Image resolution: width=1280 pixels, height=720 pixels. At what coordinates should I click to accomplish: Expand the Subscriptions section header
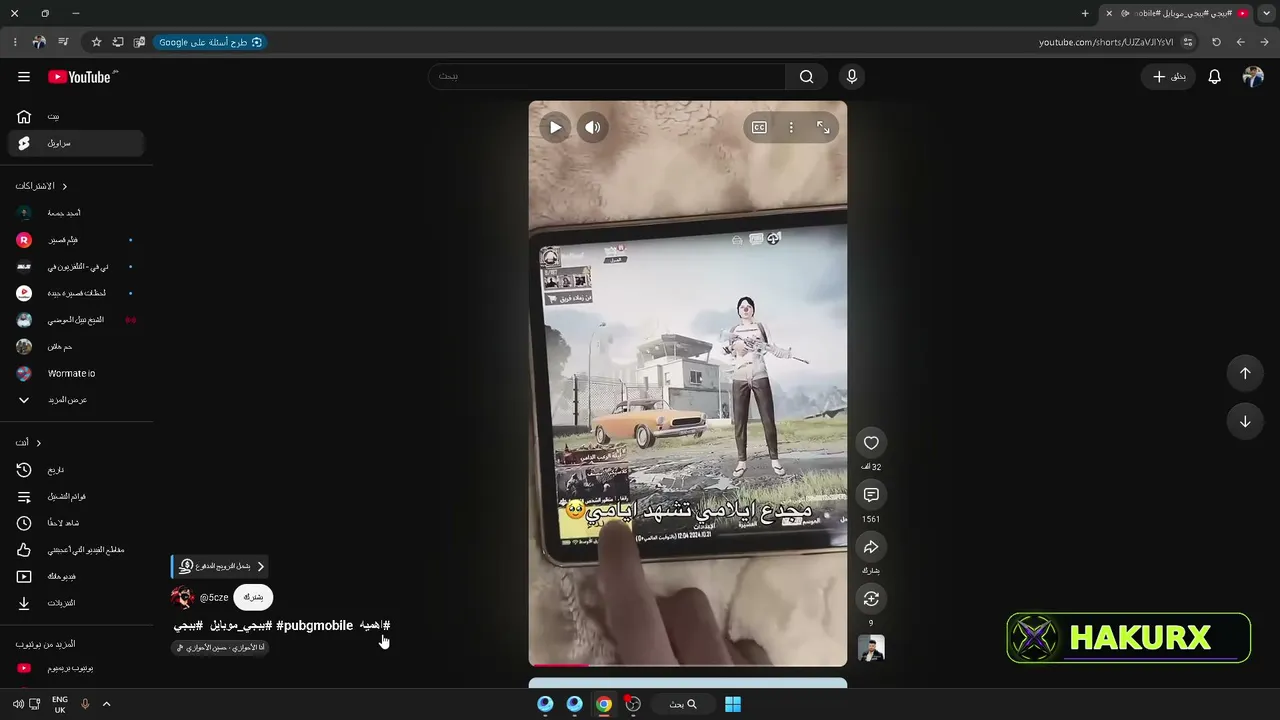point(42,187)
